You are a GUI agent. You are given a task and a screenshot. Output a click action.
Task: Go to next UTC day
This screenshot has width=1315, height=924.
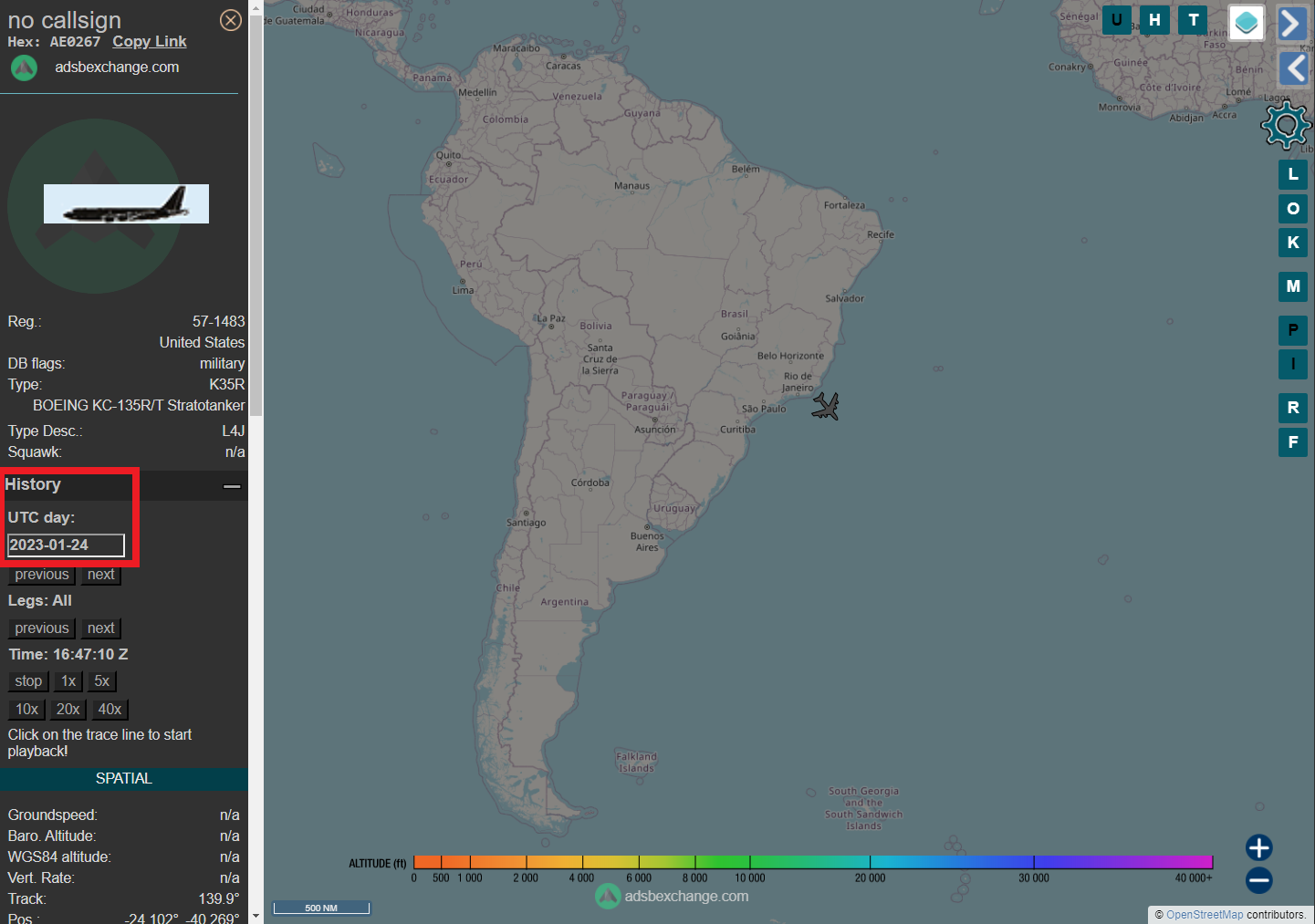pyautogui.click(x=101, y=575)
